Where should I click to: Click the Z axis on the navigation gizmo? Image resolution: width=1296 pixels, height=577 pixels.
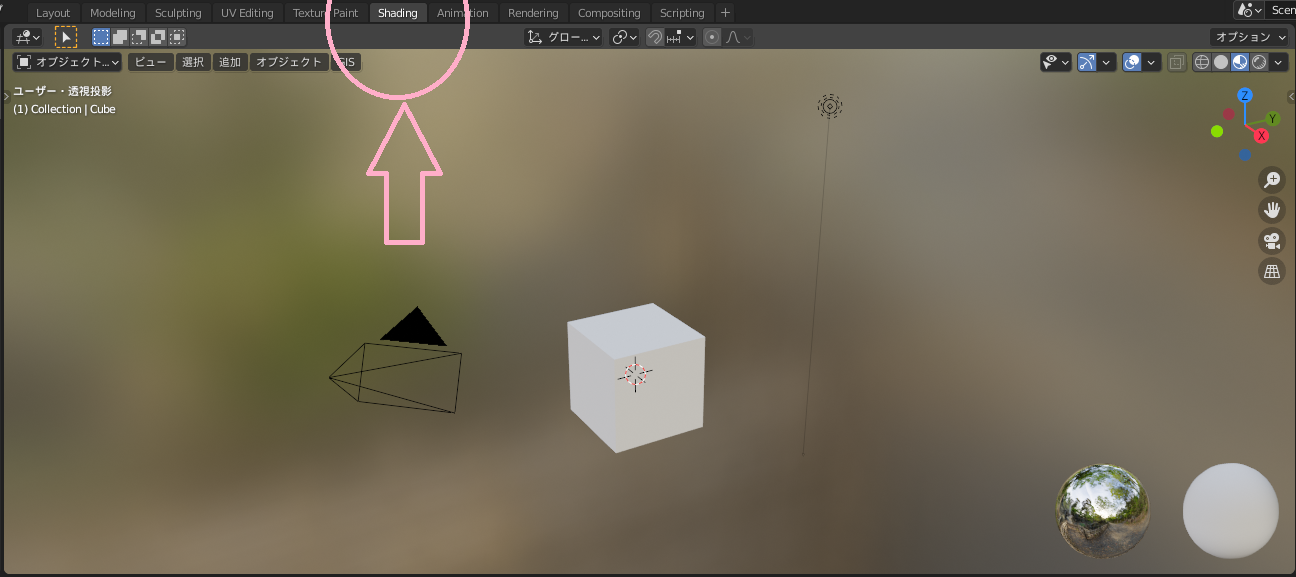click(1244, 94)
